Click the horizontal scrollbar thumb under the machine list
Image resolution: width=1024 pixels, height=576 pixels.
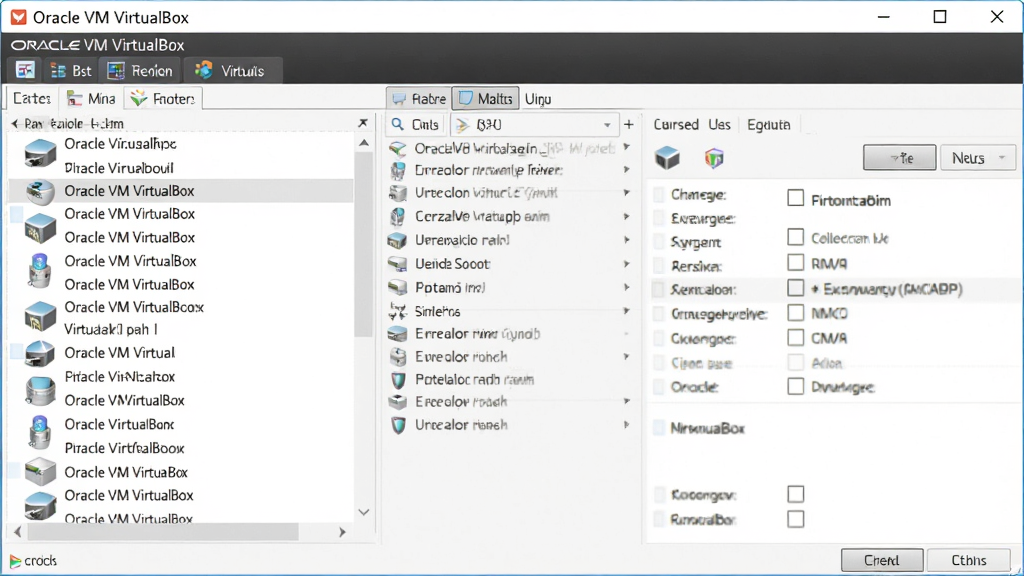(x=163, y=532)
